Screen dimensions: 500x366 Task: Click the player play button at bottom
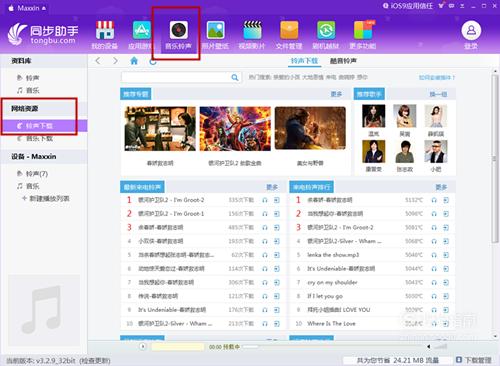point(143,346)
